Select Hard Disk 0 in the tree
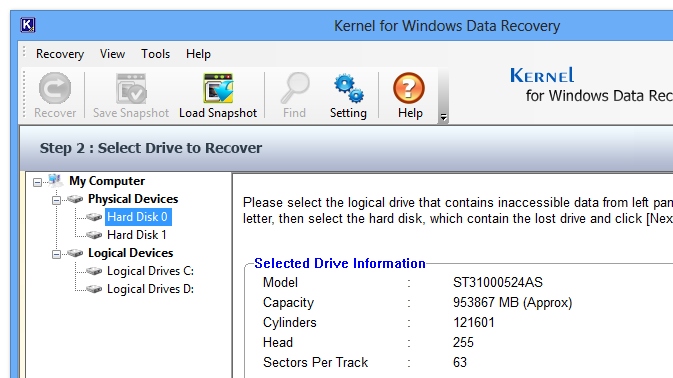673x378 pixels. (x=138, y=217)
